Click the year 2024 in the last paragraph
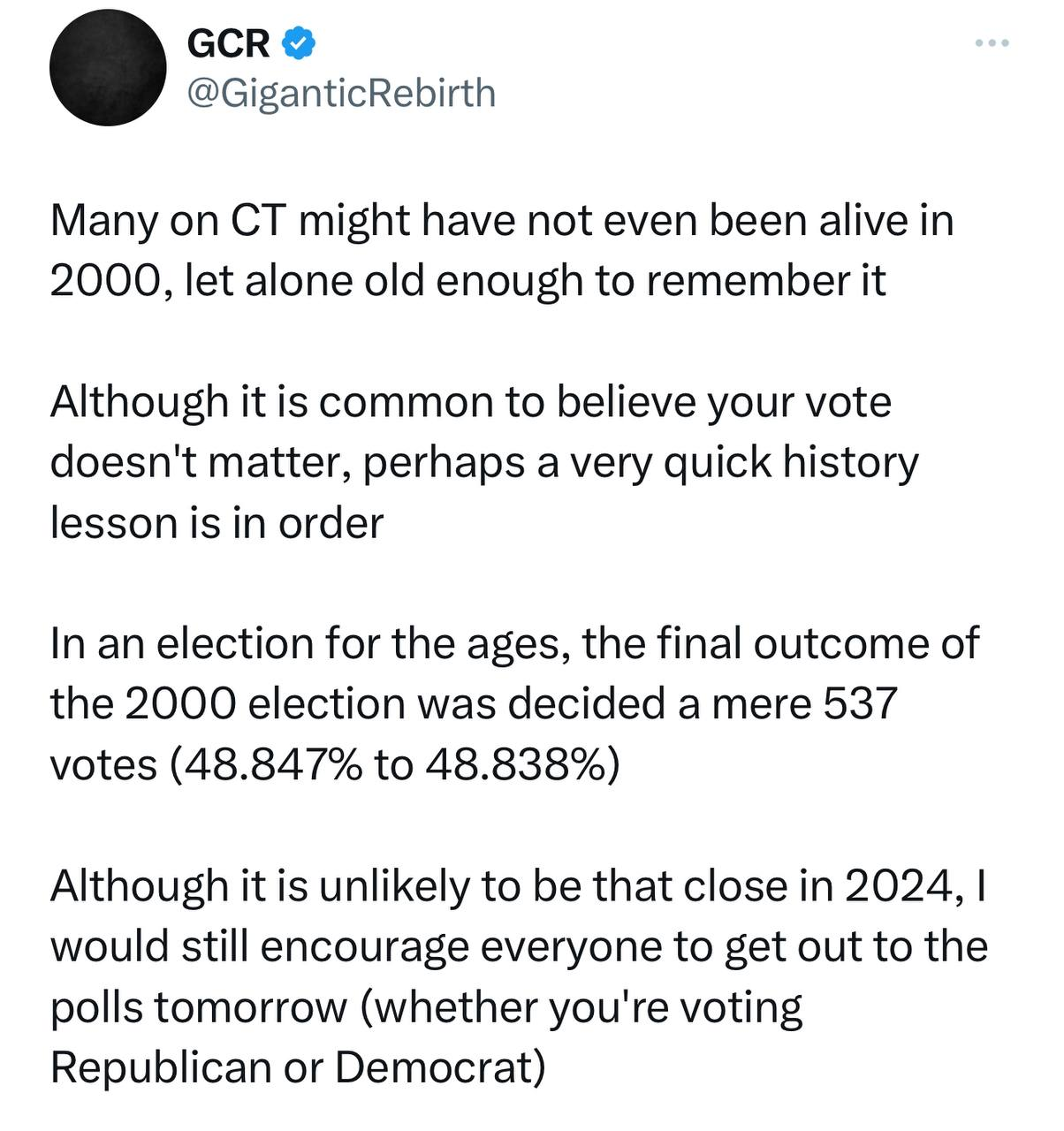1064x1131 pixels. click(x=900, y=885)
